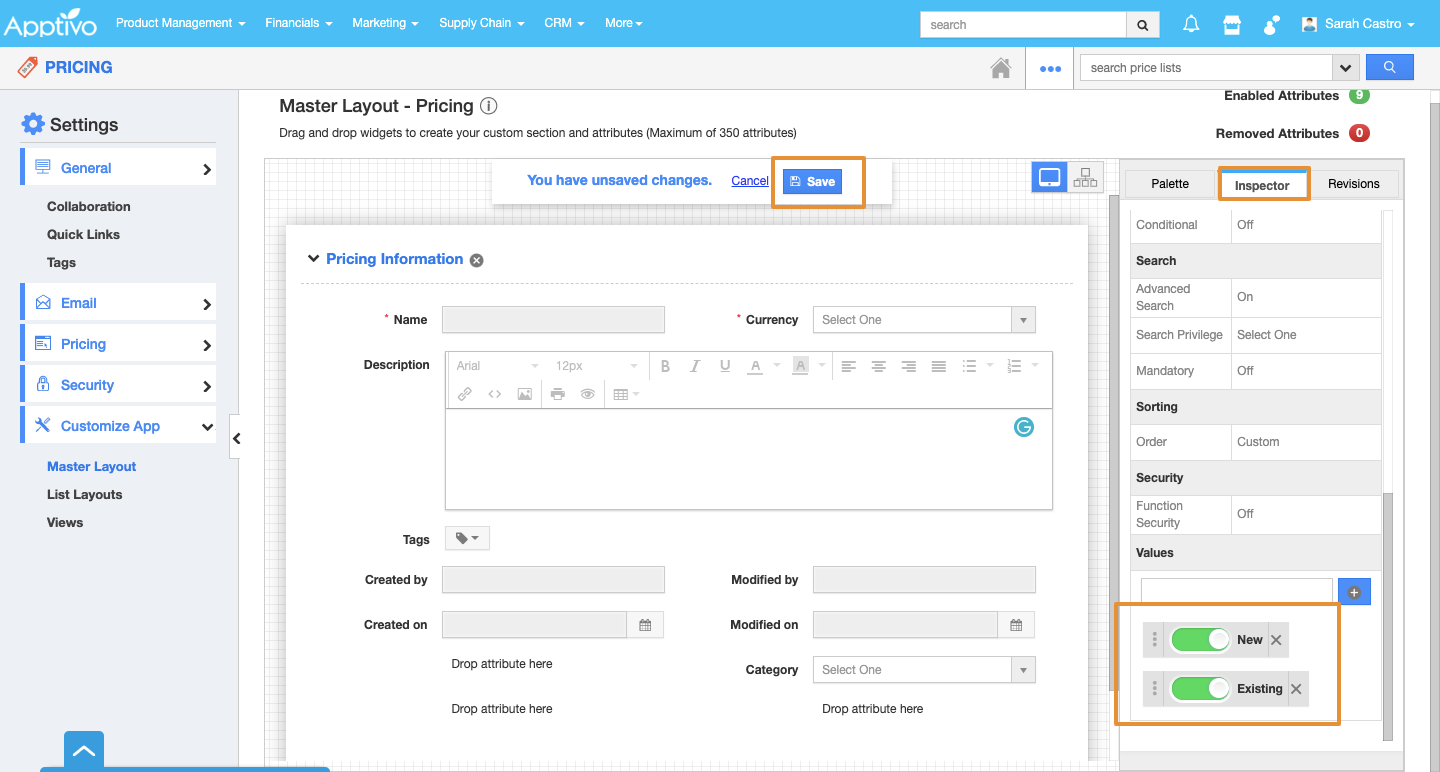1440x772 pixels.
Task: Toggle bold formatting in Description editor
Action: [x=665, y=366]
